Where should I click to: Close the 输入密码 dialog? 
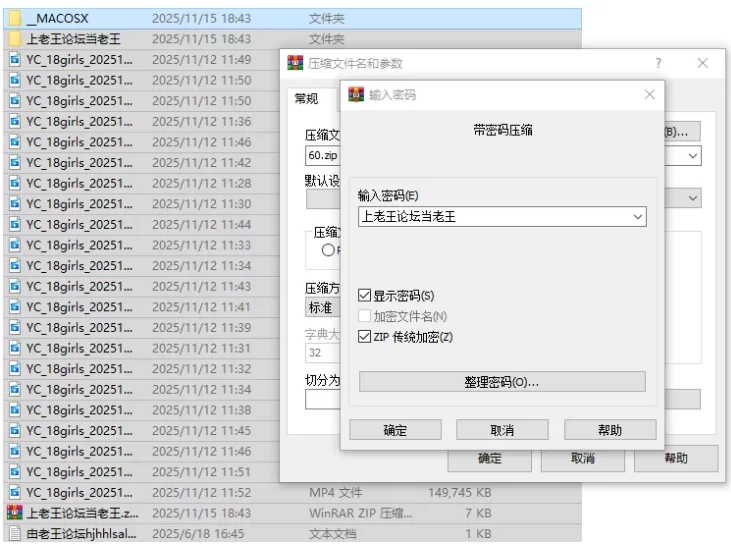coord(649,95)
